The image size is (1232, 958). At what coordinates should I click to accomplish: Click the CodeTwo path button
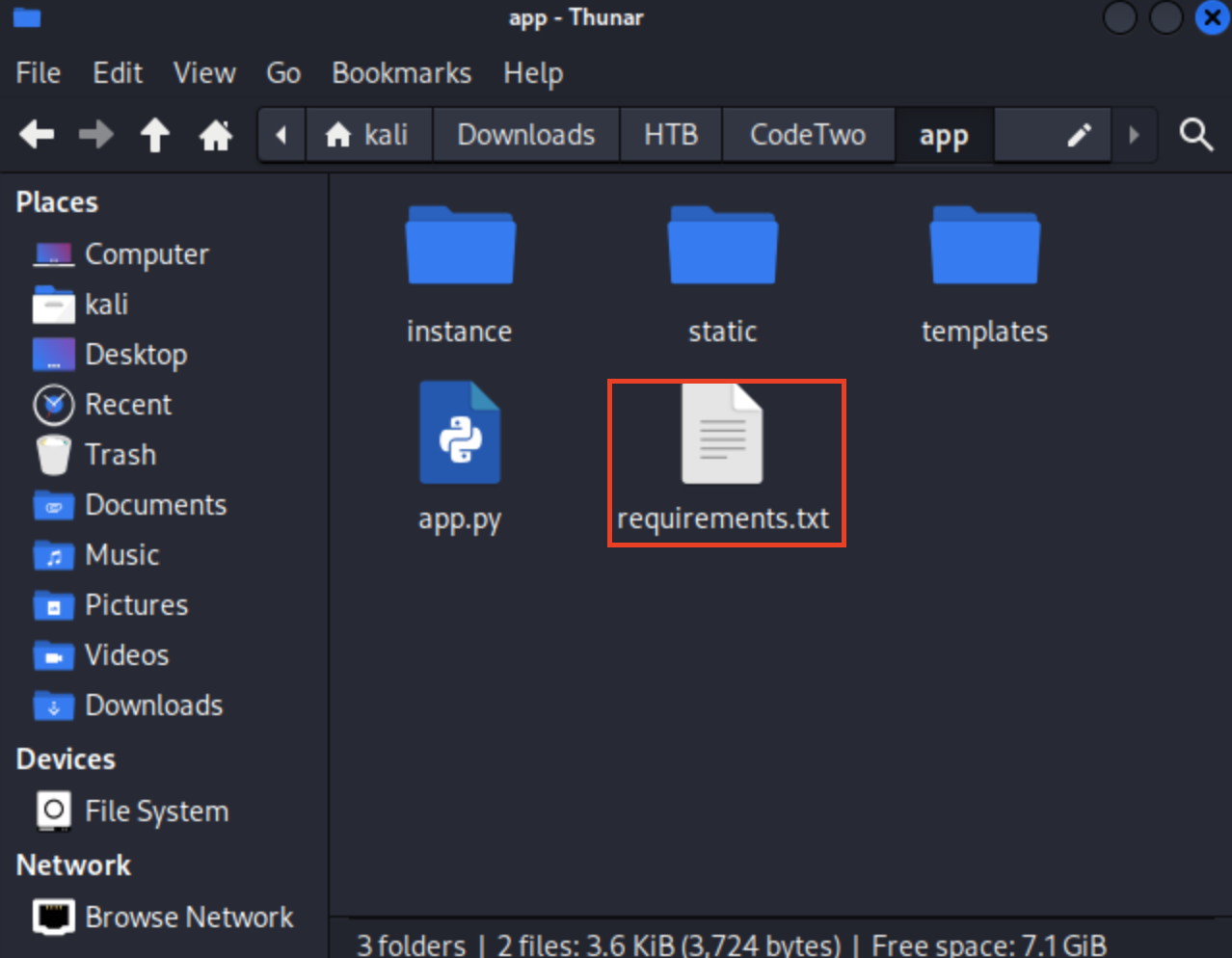(x=808, y=135)
